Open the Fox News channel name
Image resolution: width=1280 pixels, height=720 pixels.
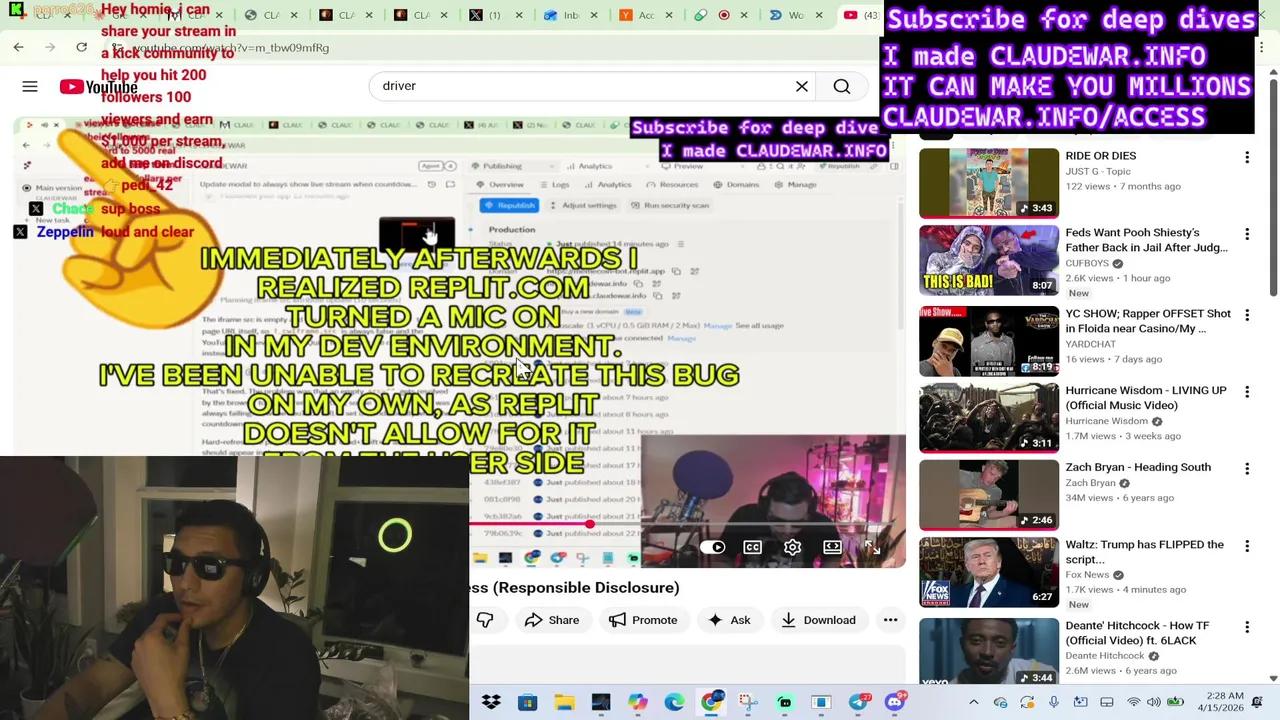coord(1087,575)
